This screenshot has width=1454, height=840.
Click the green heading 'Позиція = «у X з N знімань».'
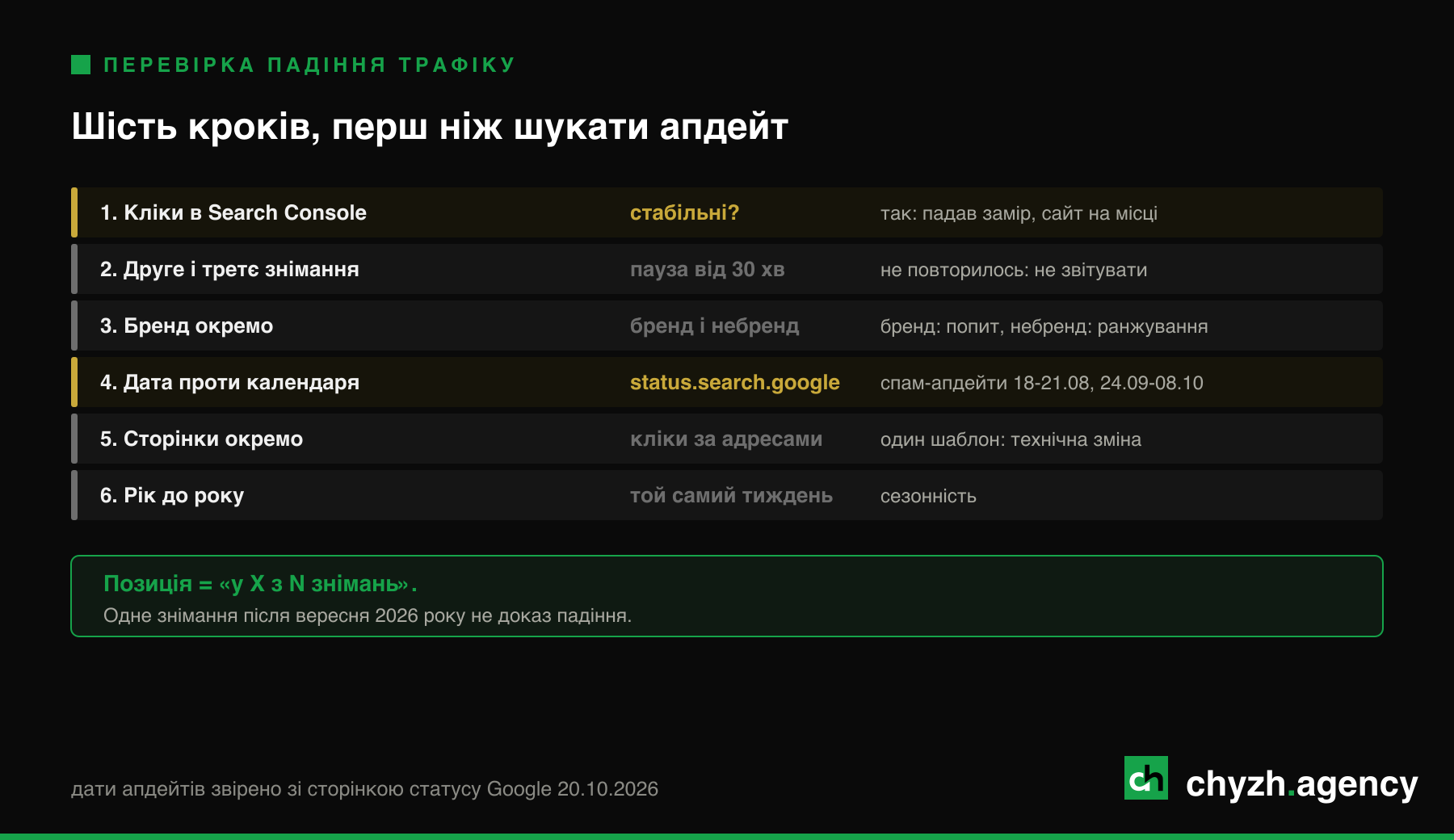click(x=260, y=583)
